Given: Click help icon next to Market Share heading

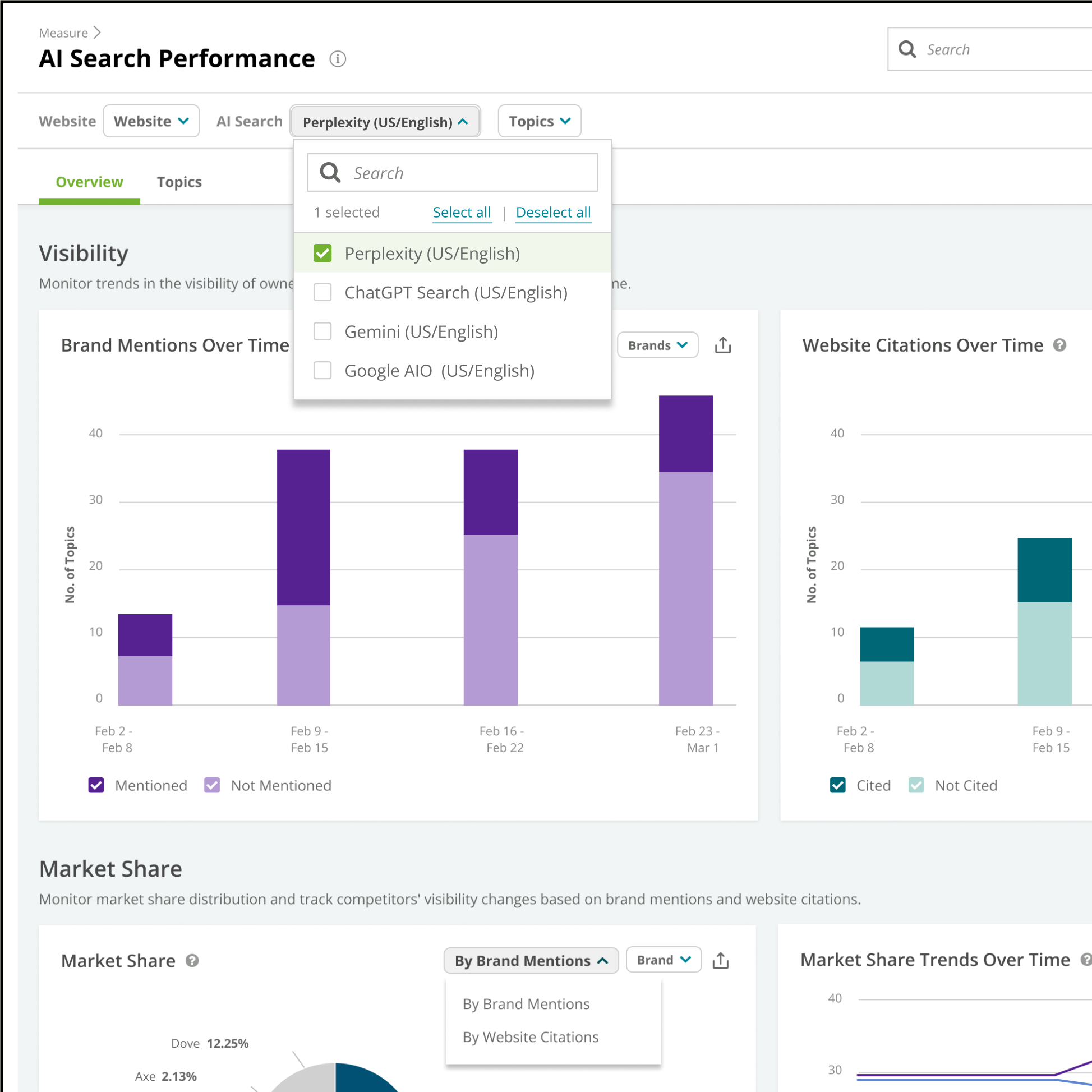Looking at the screenshot, I should [x=192, y=961].
